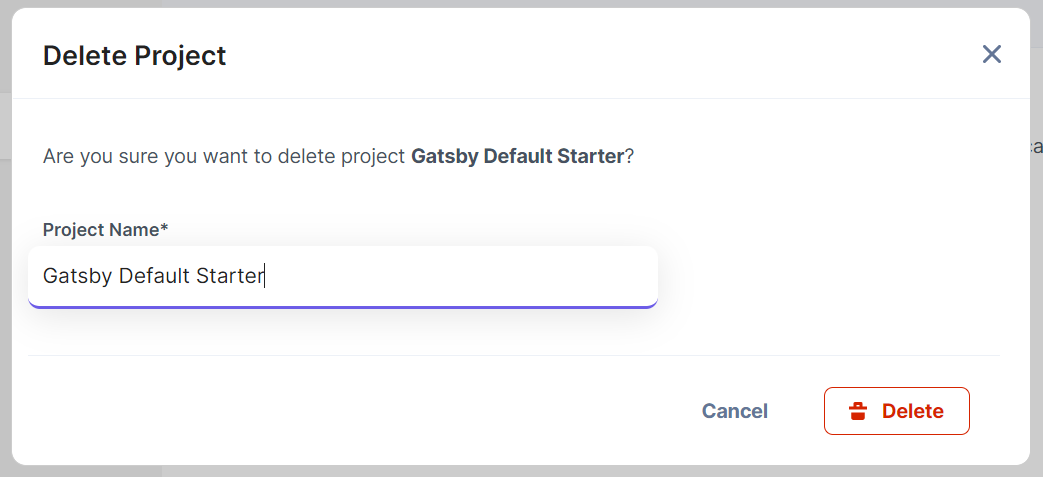Close the Delete Project dialog with X

(x=992, y=55)
